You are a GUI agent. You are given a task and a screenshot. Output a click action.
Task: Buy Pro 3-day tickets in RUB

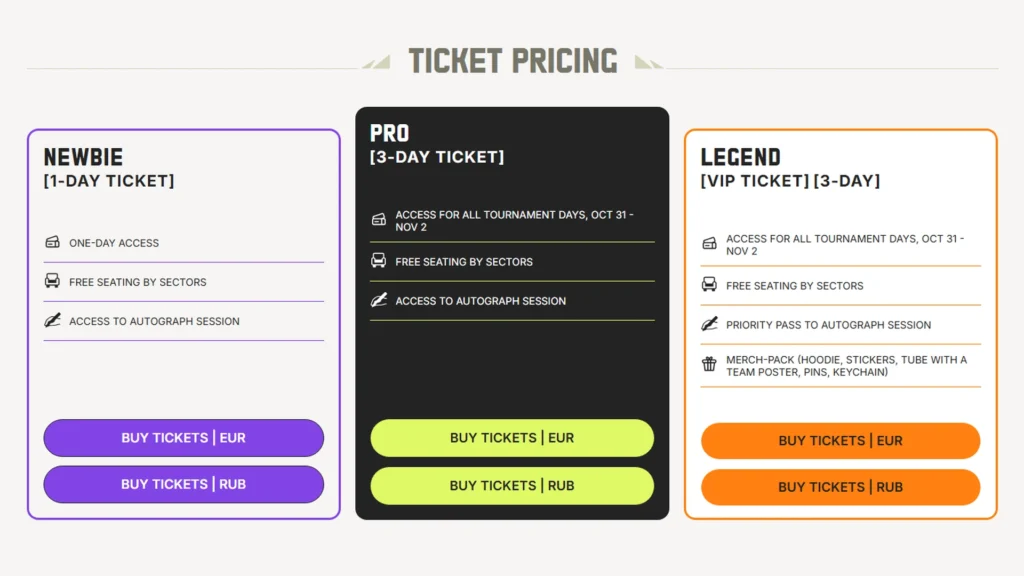(512, 486)
